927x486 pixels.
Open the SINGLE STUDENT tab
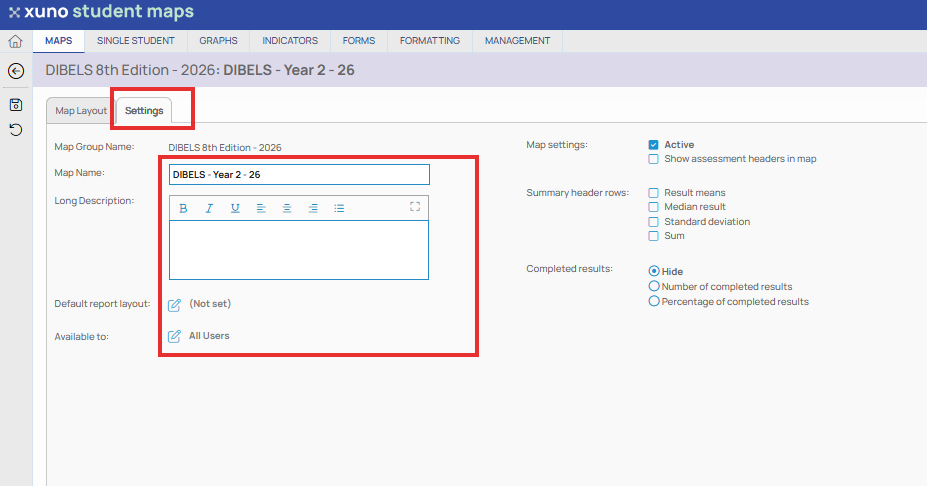tap(135, 41)
